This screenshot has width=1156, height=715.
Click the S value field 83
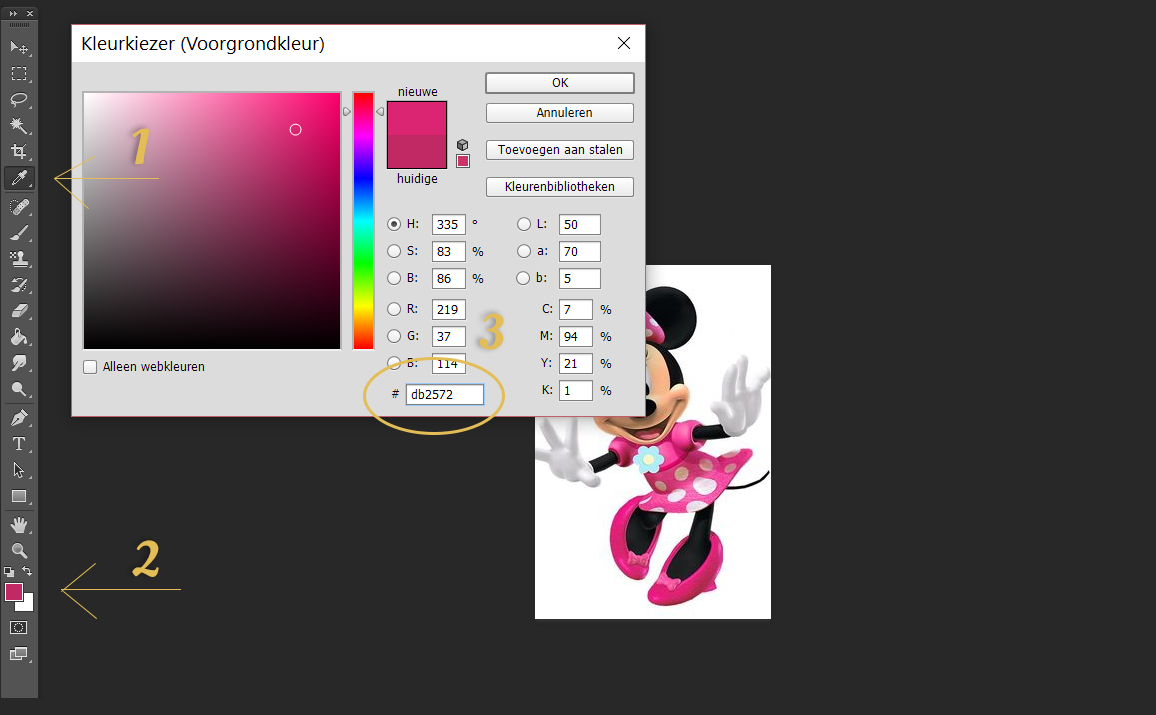pyautogui.click(x=448, y=251)
